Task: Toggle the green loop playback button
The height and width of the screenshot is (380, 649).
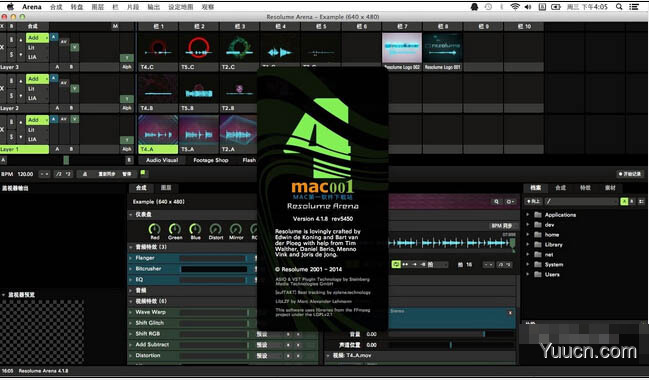Action: (x=396, y=264)
